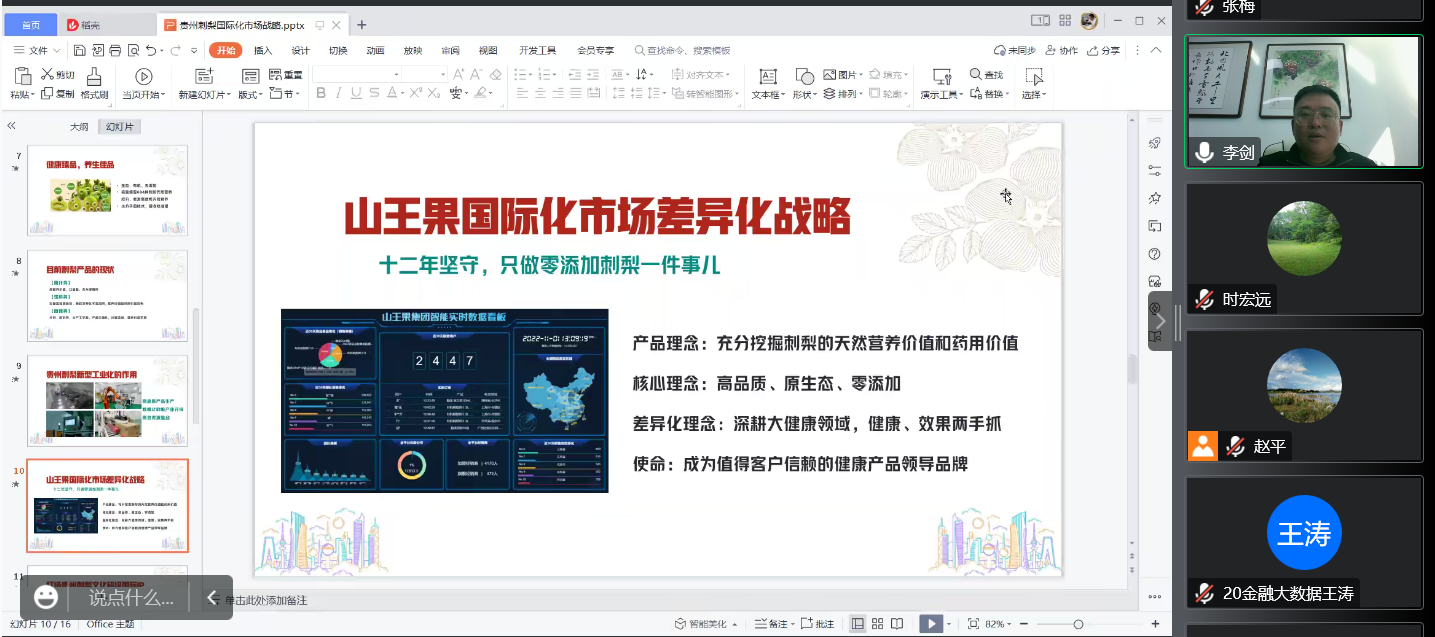Click the Save icon in quick access toolbar
The height and width of the screenshot is (637, 1435).
78,50
